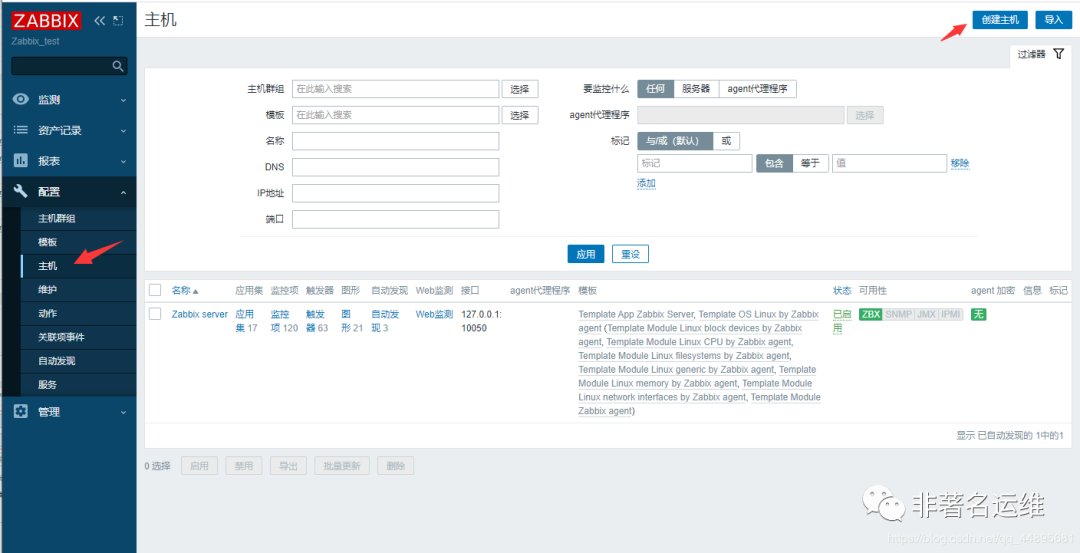The height and width of the screenshot is (553, 1080).
Task: Open 自动发现 3 link in host row
Action: click(385, 321)
